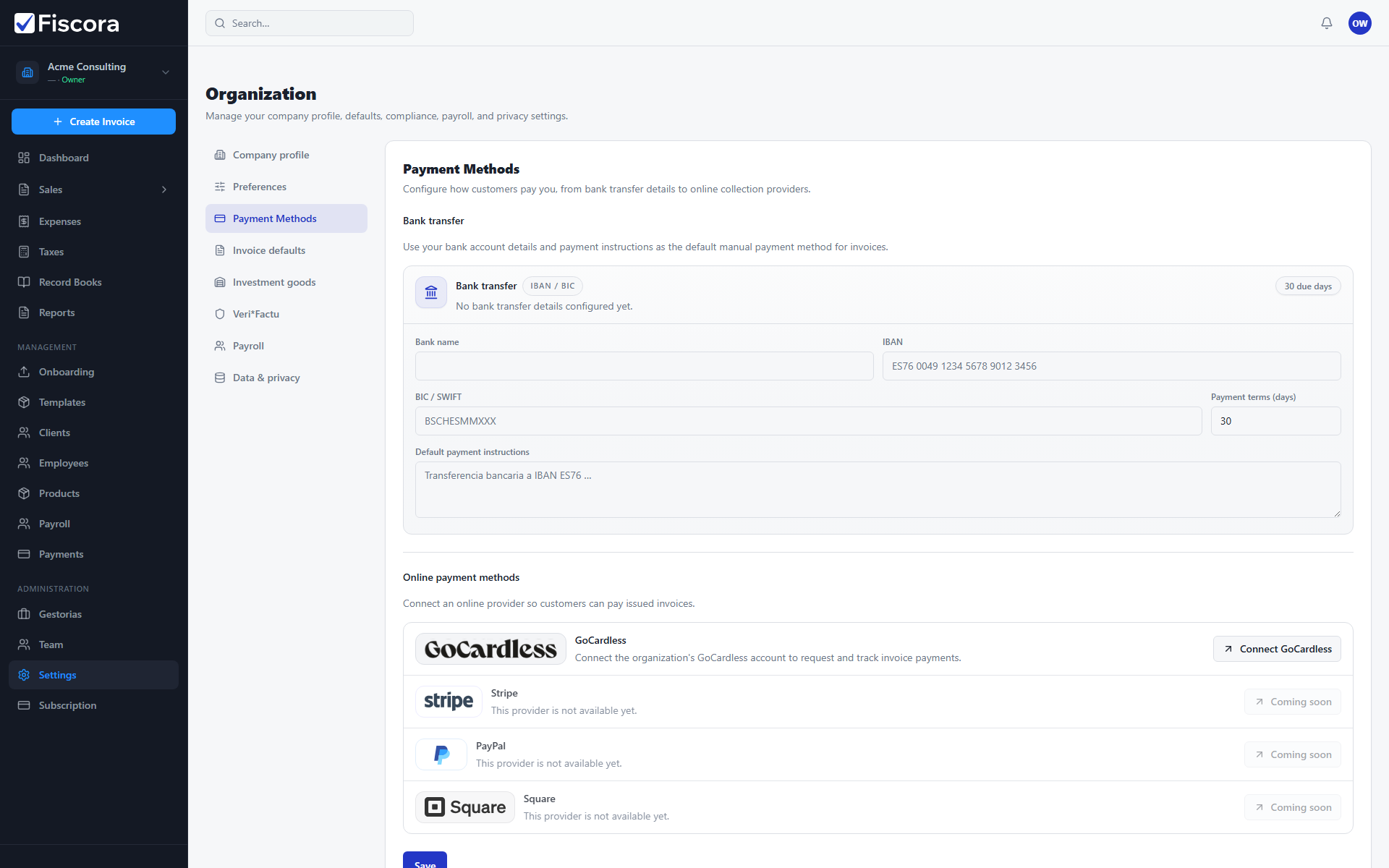
Task: Click the Stripe logo
Action: pyautogui.click(x=449, y=702)
